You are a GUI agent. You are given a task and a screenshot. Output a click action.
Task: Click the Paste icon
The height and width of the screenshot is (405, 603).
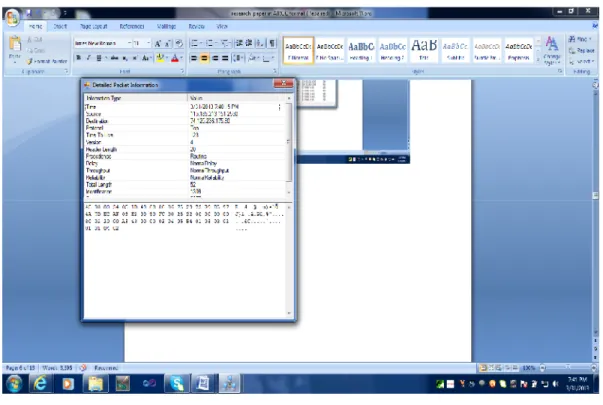click(15, 43)
